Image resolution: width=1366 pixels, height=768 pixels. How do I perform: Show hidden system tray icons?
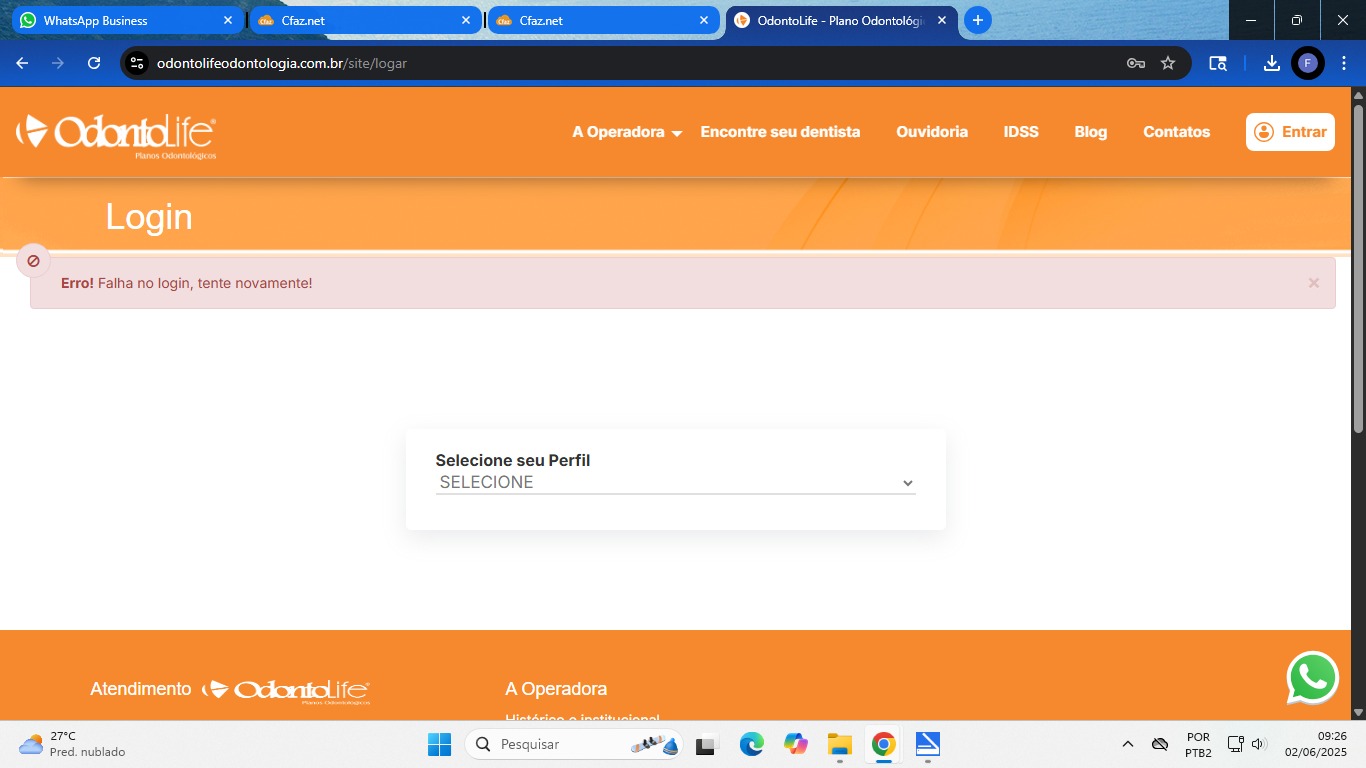[x=1128, y=744]
